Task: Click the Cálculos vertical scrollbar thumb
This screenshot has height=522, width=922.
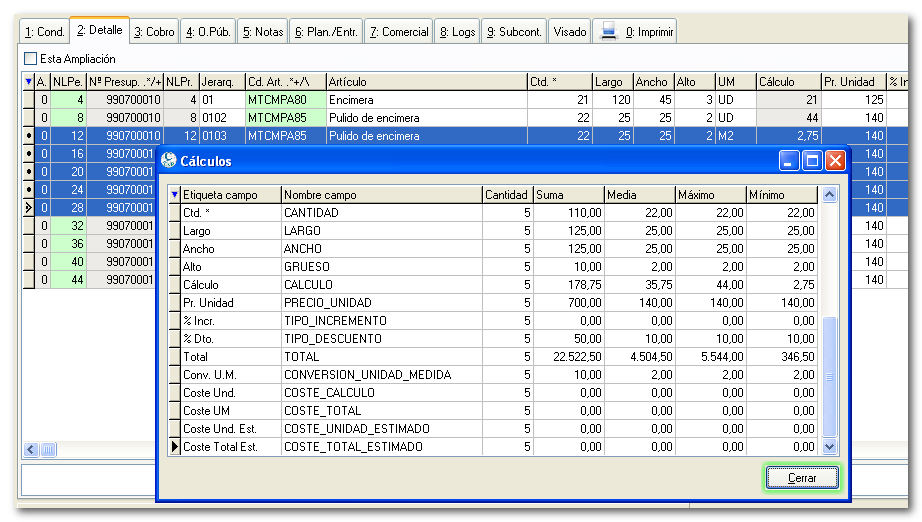Action: (x=830, y=377)
